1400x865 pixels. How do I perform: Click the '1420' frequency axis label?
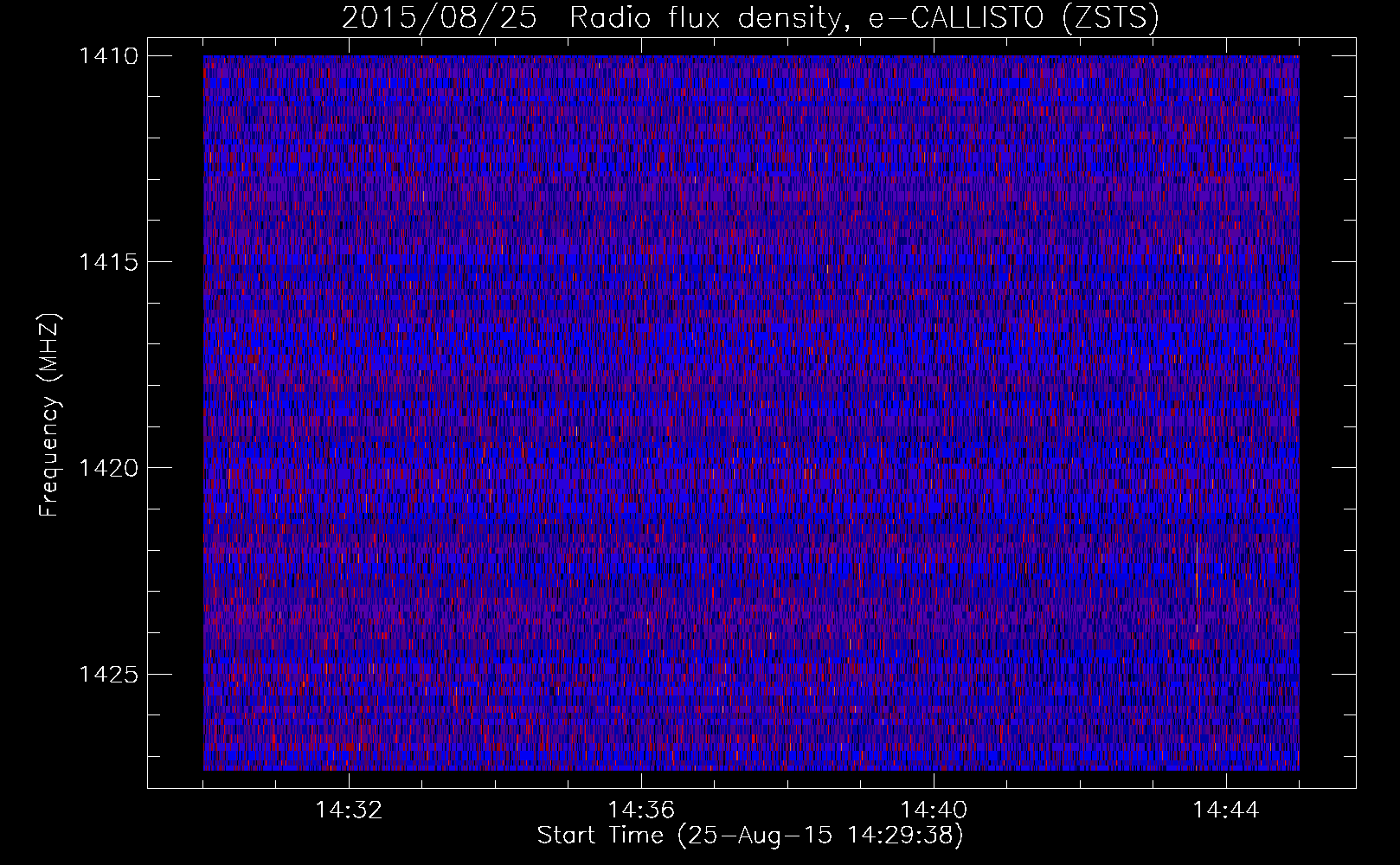point(107,468)
